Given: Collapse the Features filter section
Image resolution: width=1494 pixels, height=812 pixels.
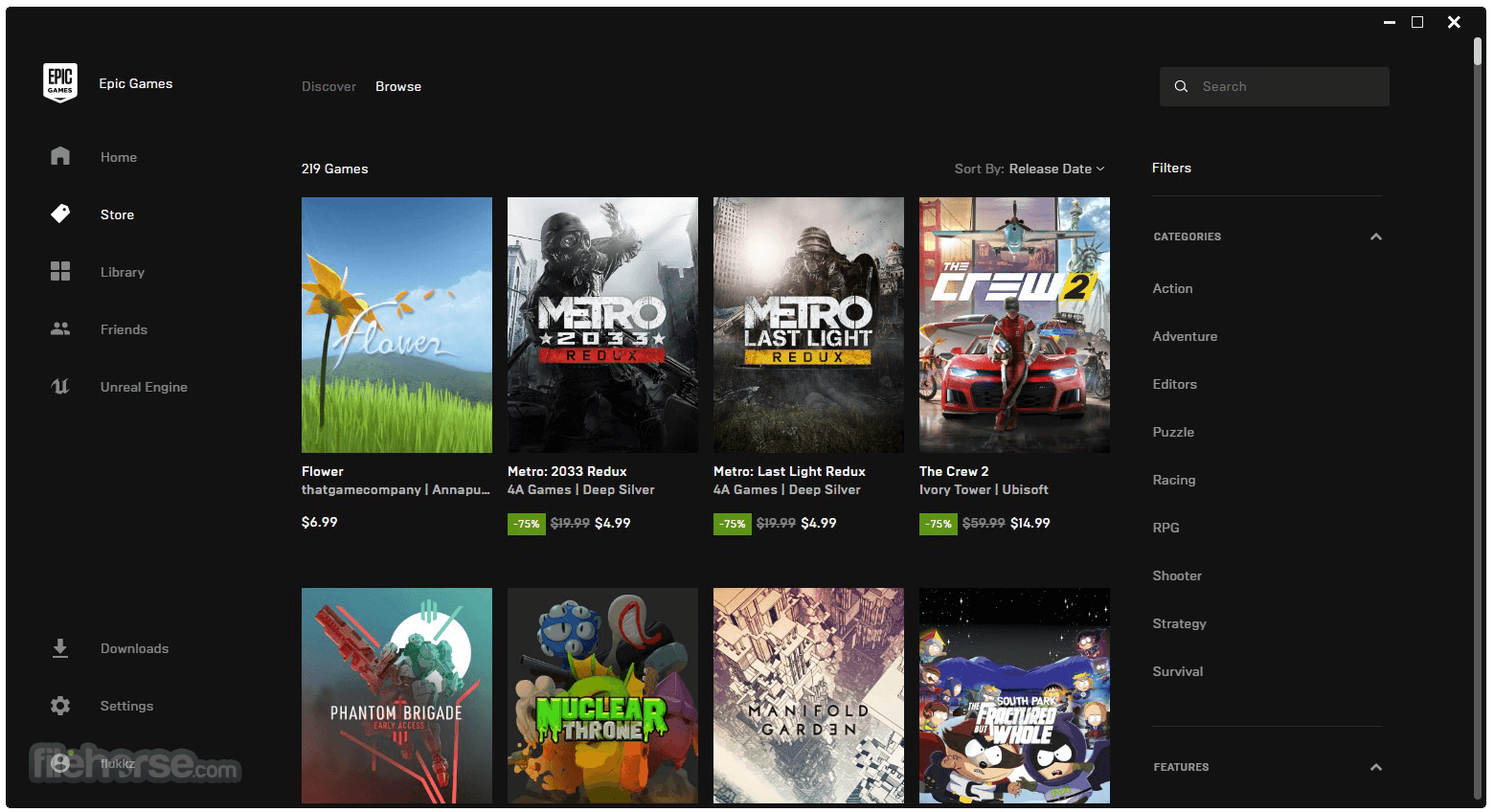Looking at the screenshot, I should [x=1376, y=767].
